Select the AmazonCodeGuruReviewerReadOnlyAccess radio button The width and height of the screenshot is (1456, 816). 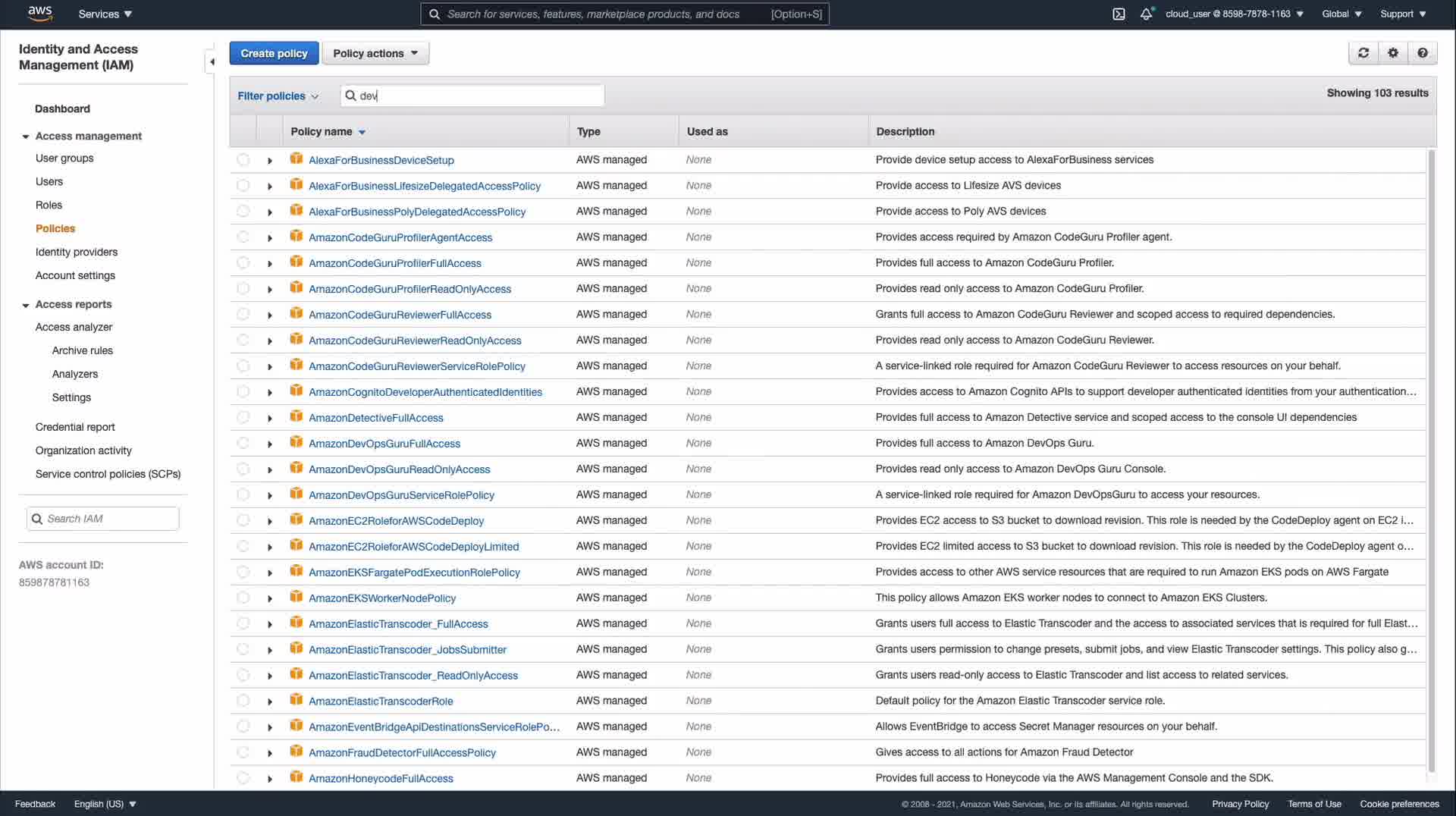pos(243,341)
